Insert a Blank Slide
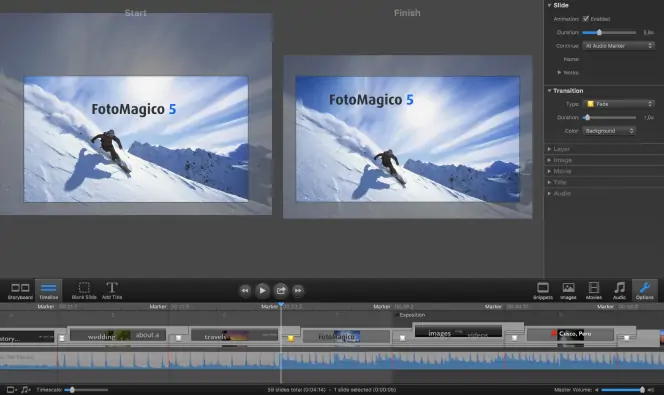This screenshot has width=664, height=395. coord(84,291)
